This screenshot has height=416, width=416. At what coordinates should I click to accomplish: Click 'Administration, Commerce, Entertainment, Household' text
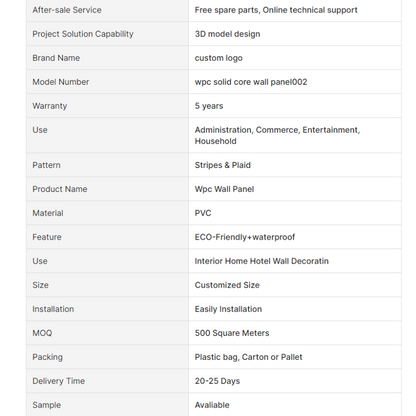tap(277, 135)
